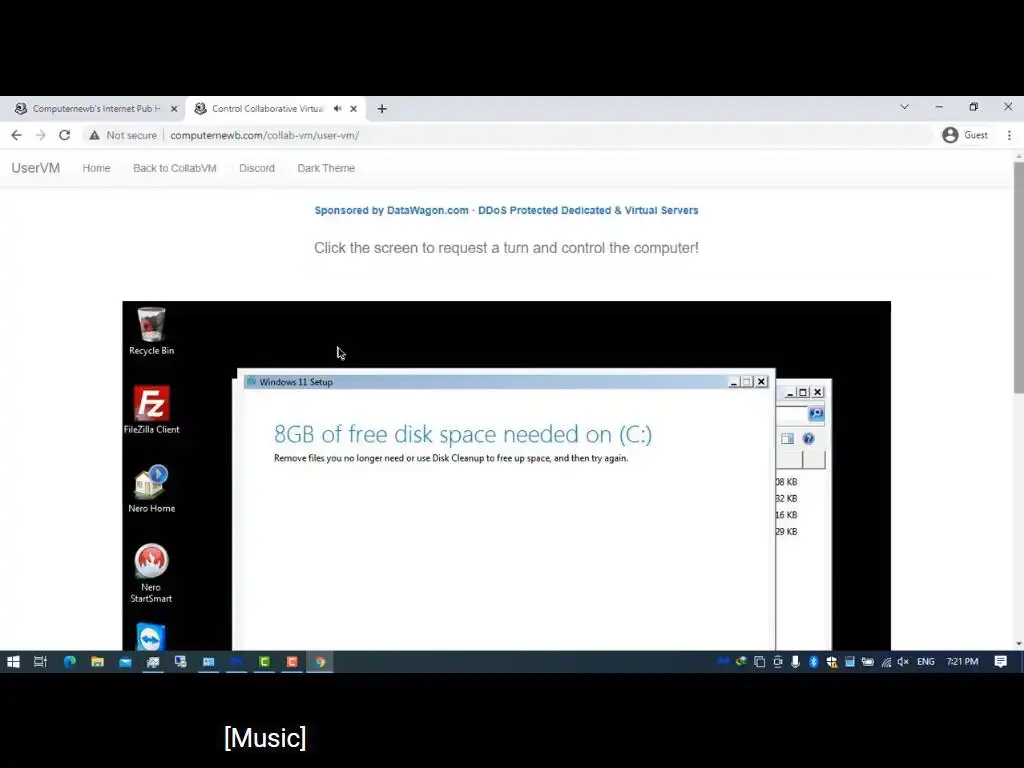Open the notification action center
The image size is (1024, 768).
coord(1000,662)
